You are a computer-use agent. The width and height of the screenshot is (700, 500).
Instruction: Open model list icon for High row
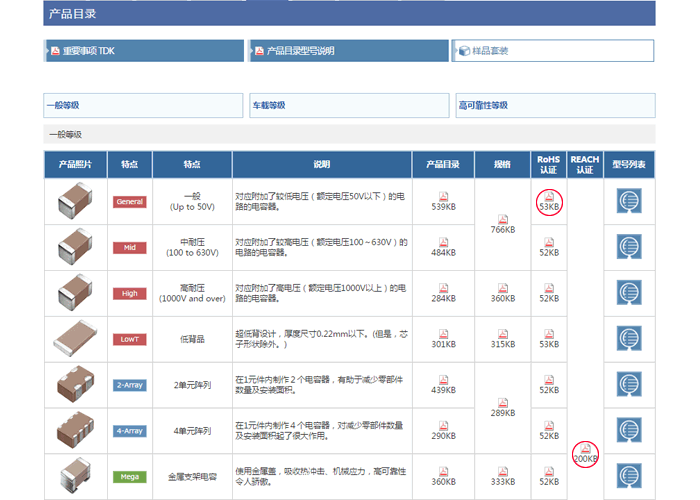tap(629, 293)
